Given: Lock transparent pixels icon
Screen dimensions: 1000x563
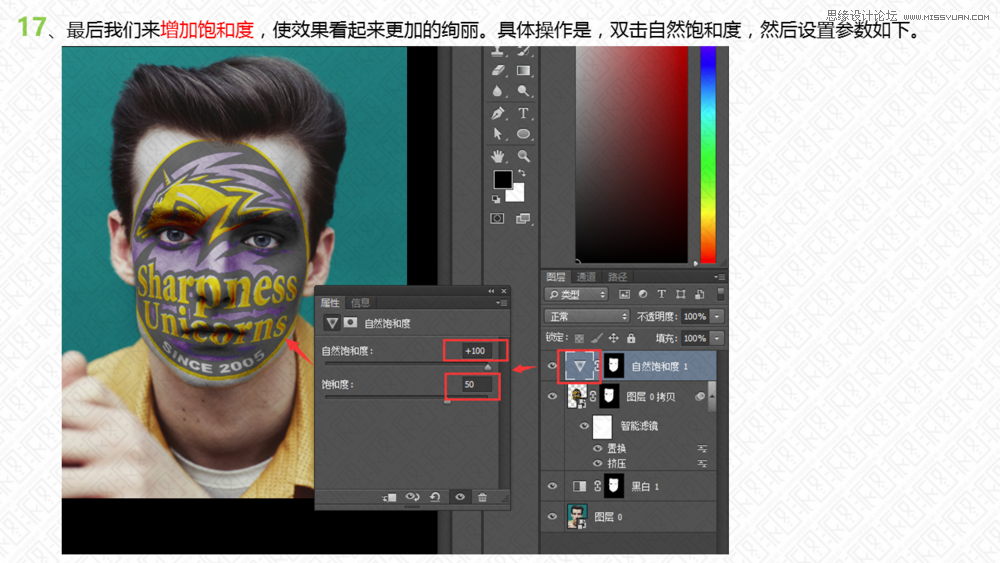Looking at the screenshot, I should 579,339.
